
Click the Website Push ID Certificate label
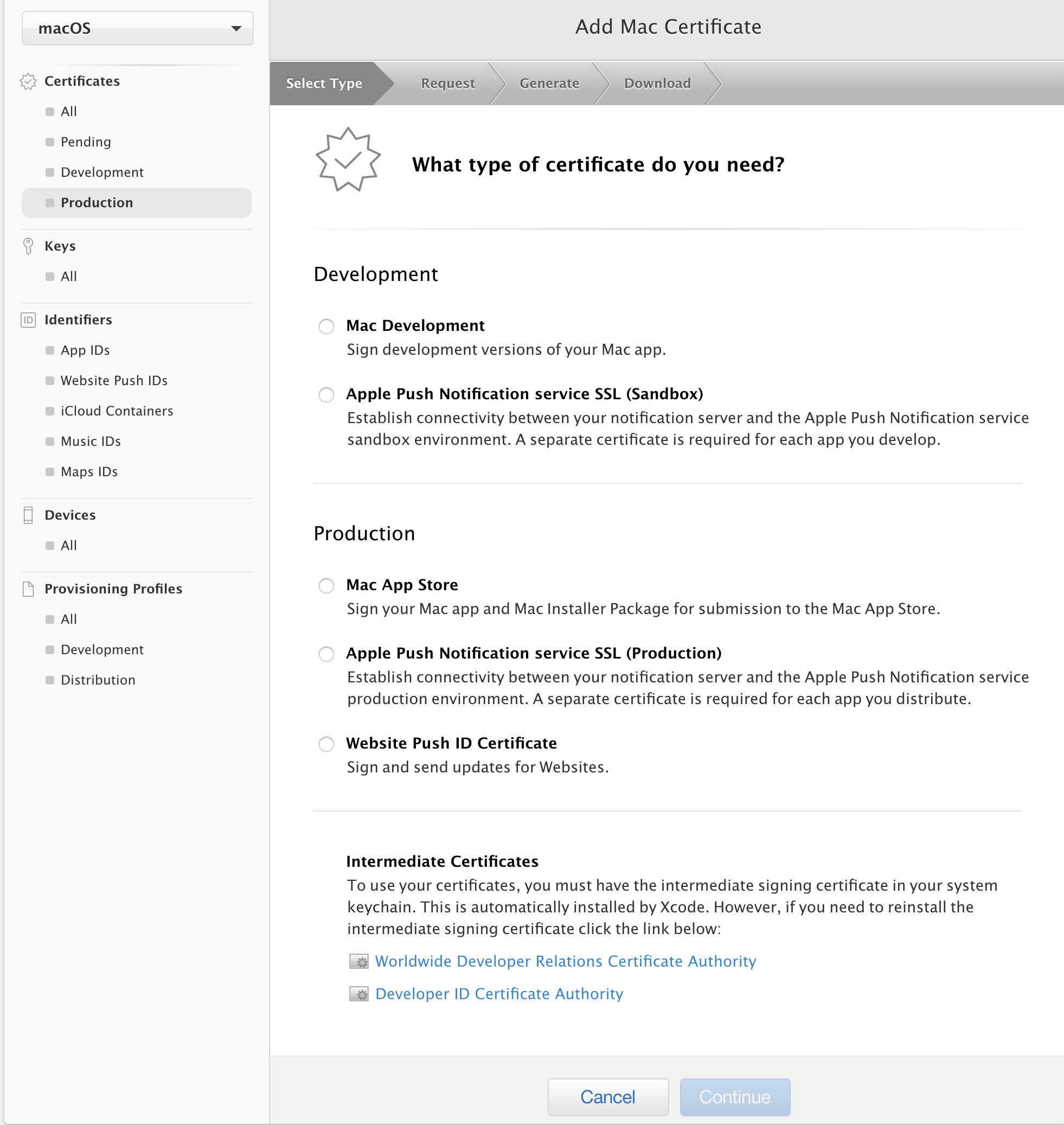[x=451, y=744]
